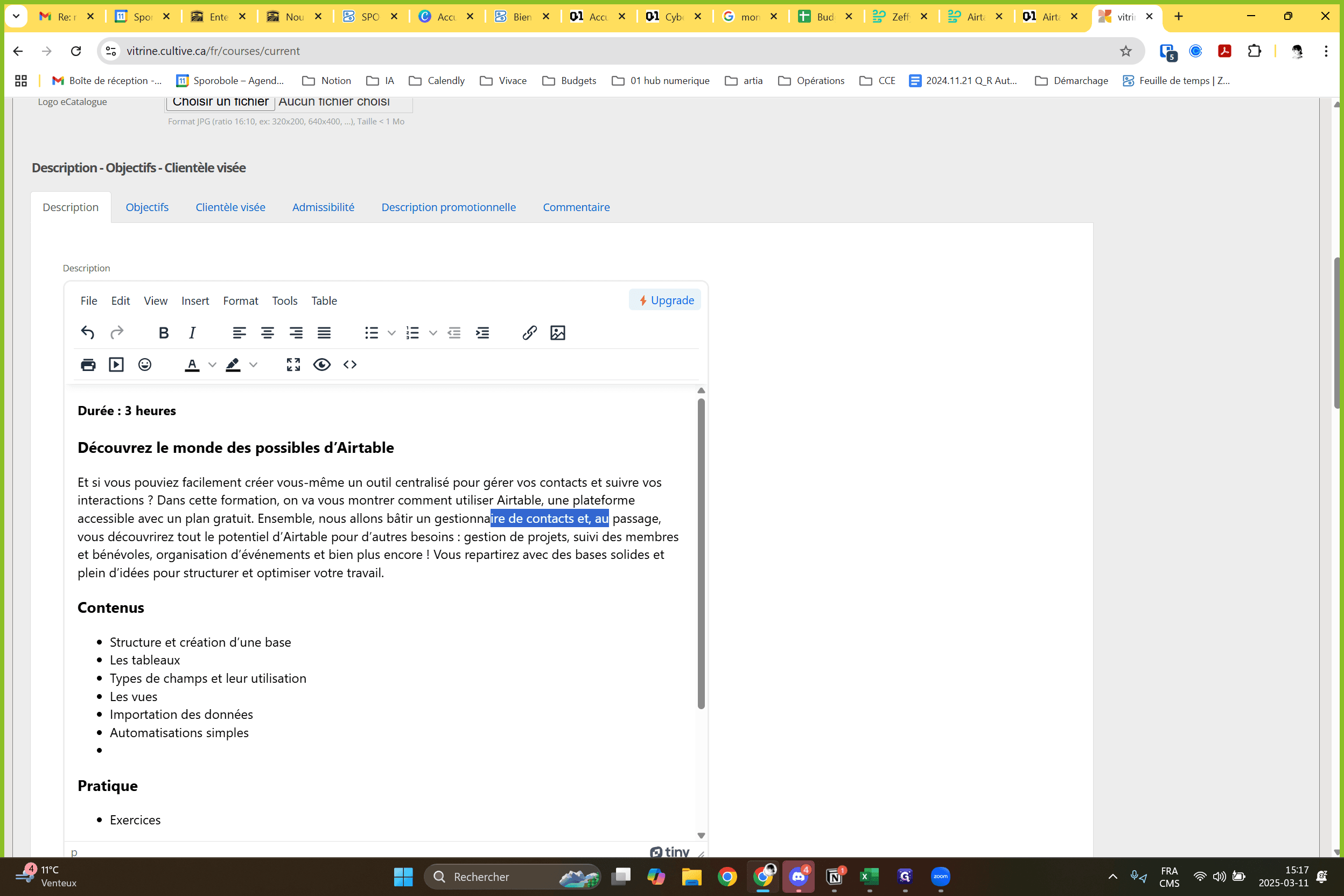
Task: Insert media with the video icon
Action: point(116,365)
